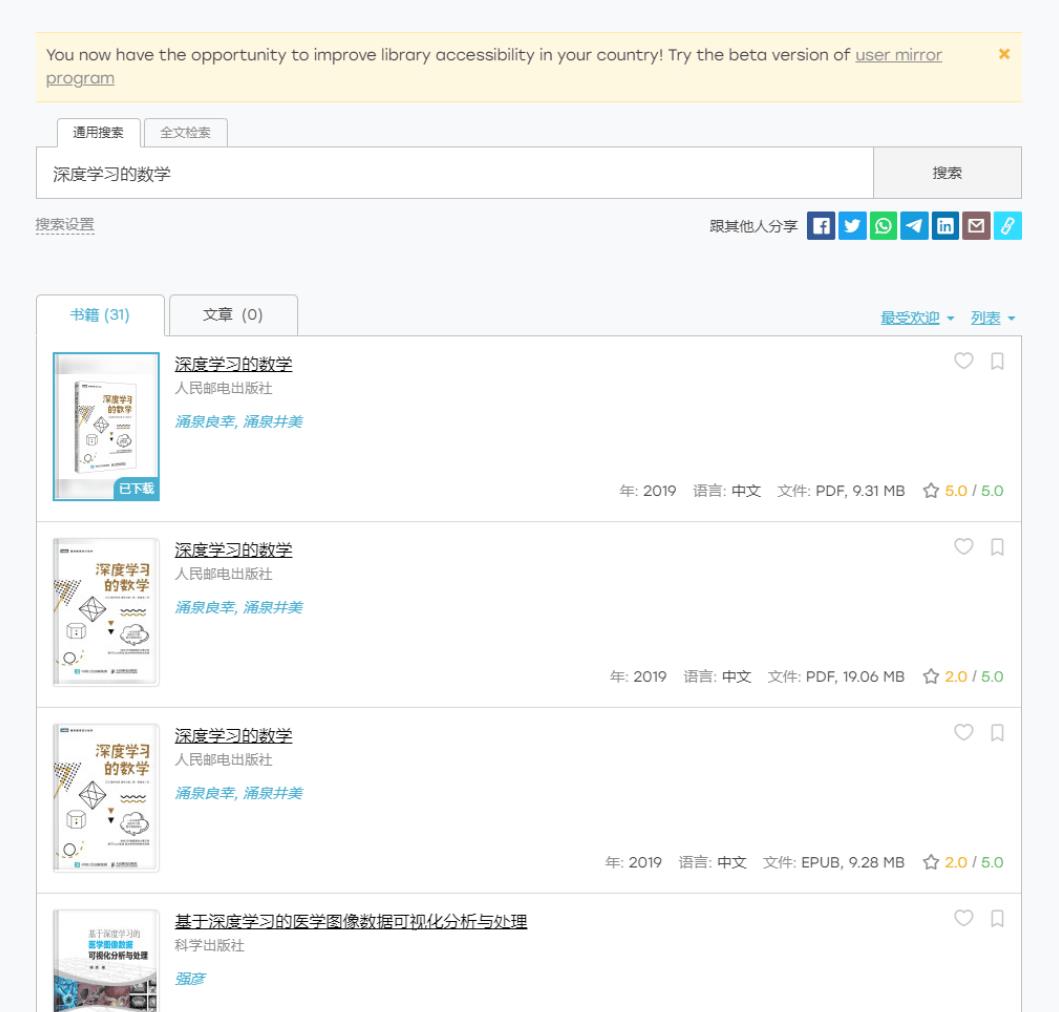
Task: Rate star of the 19.06 MB PDF book
Action: (931, 676)
